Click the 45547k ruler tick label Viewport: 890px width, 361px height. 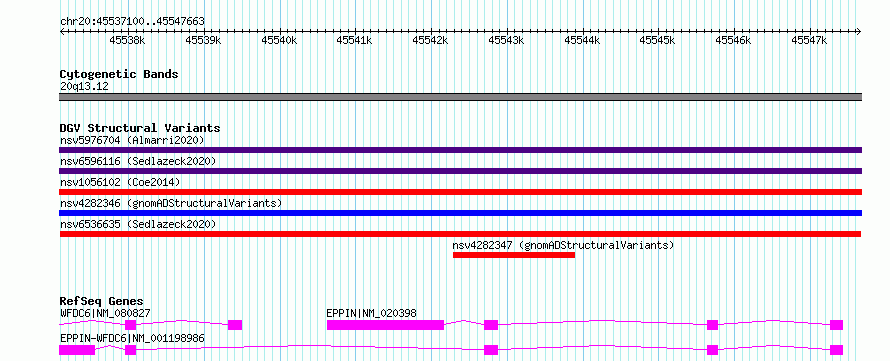(810, 40)
